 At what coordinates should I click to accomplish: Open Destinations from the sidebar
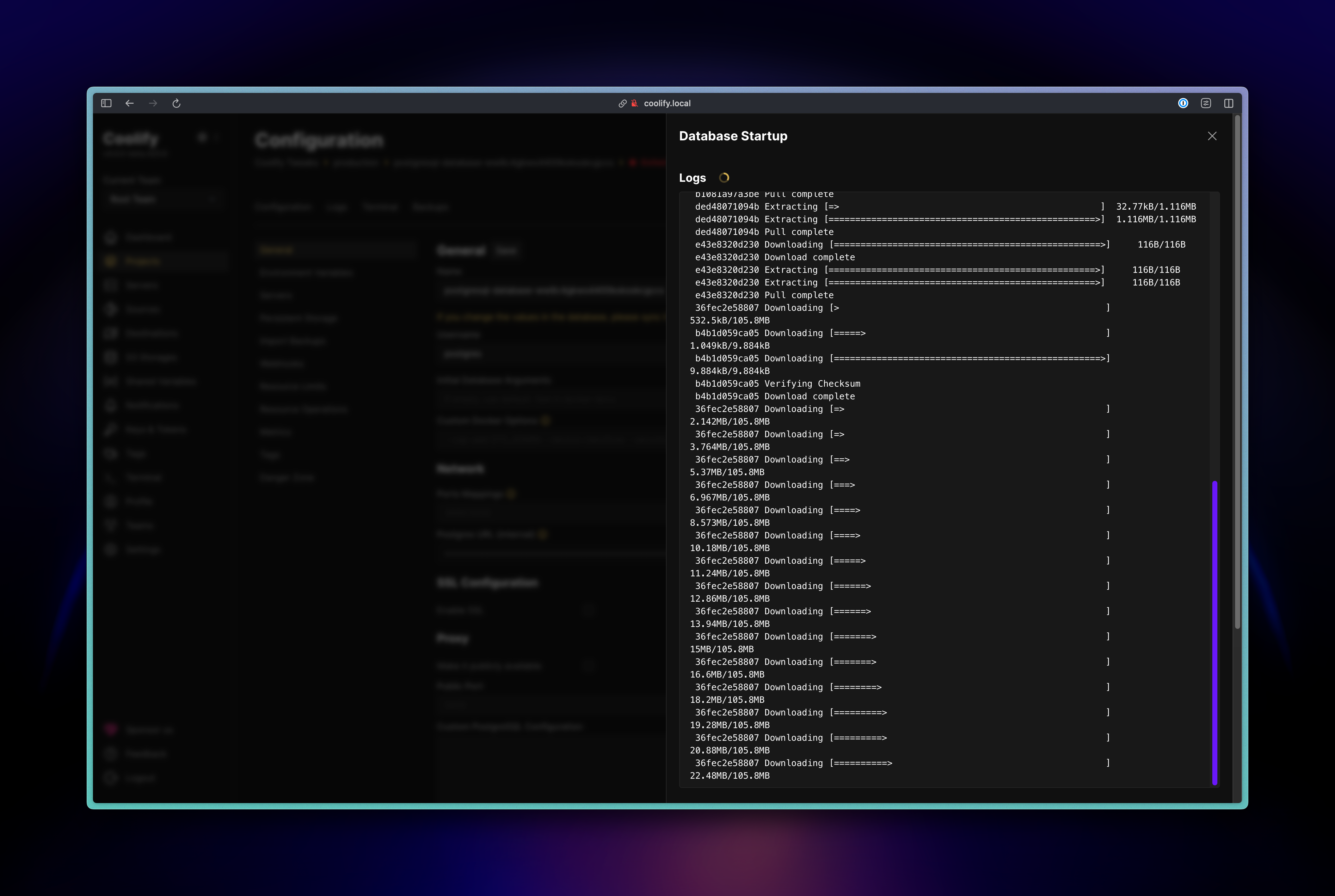[151, 333]
